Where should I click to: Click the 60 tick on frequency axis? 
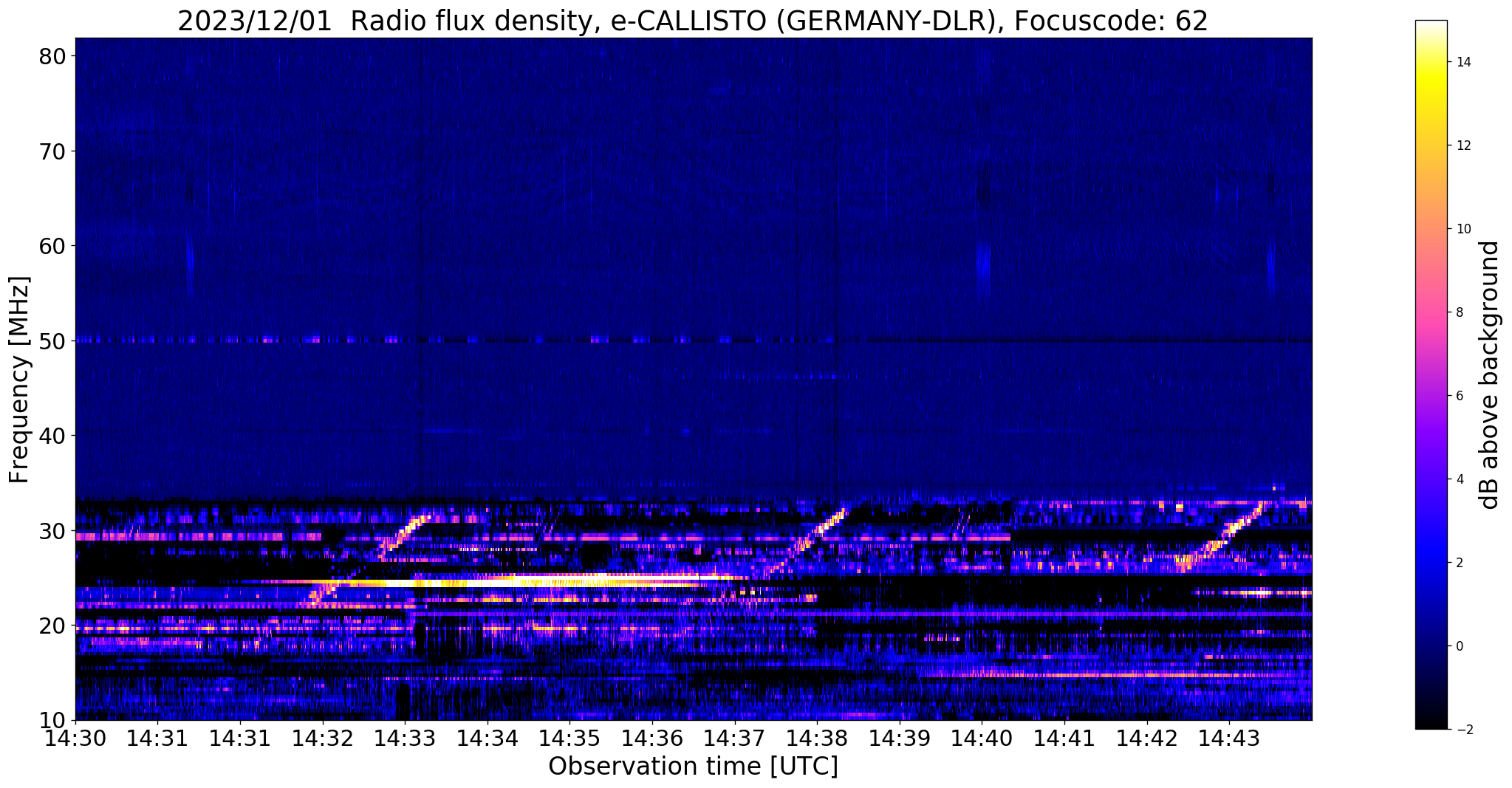(x=54, y=246)
